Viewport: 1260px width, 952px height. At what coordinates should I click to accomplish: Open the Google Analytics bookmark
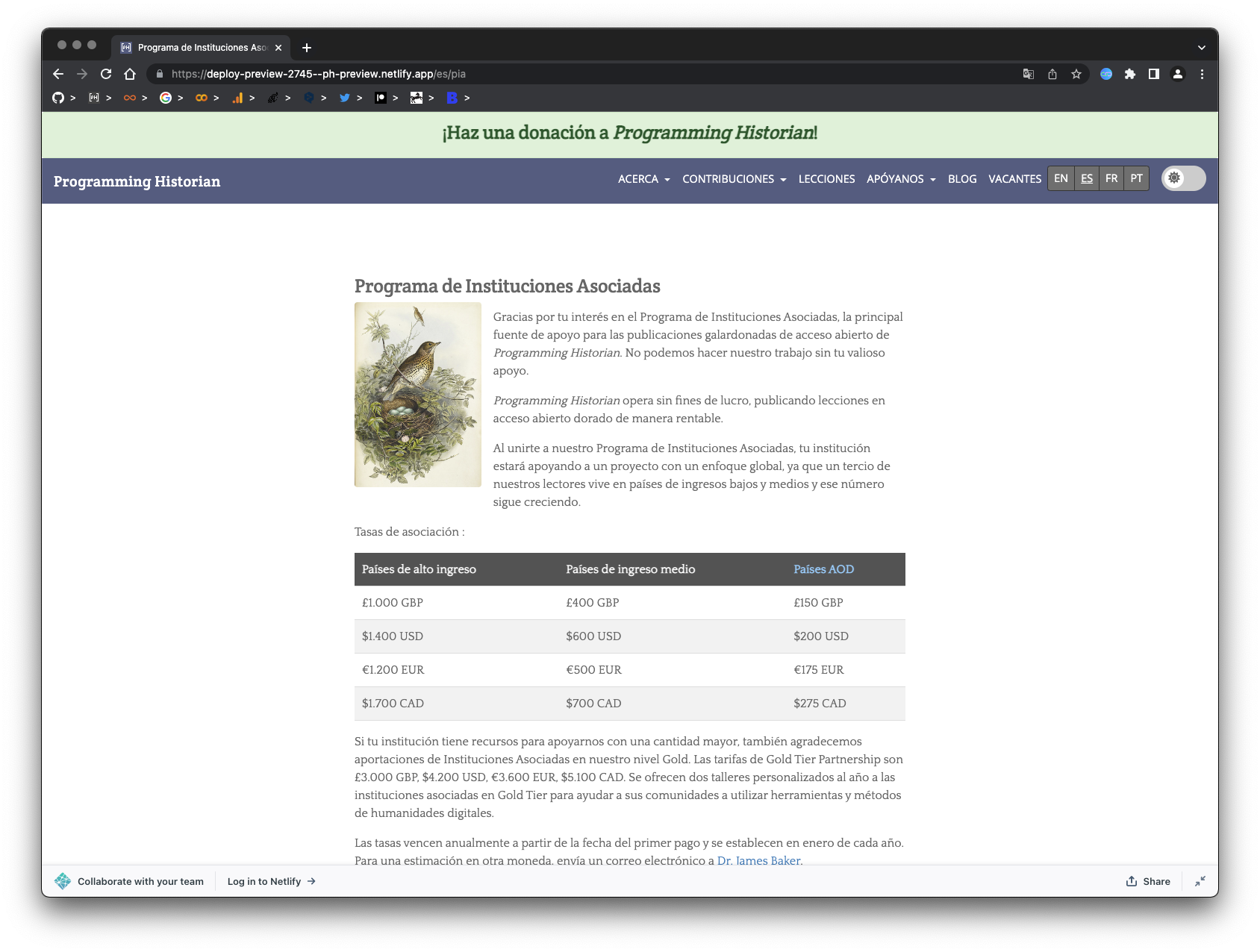coord(239,98)
